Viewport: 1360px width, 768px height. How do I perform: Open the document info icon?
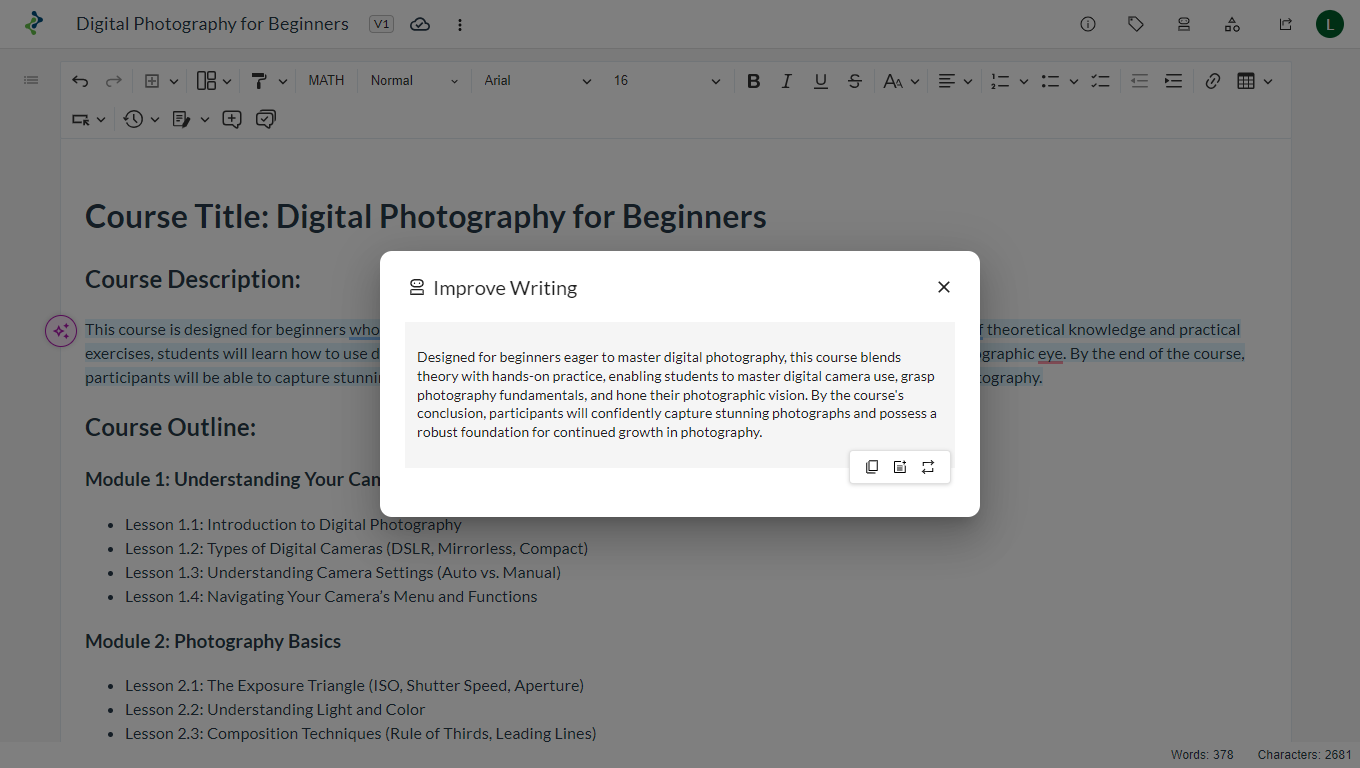(1088, 24)
